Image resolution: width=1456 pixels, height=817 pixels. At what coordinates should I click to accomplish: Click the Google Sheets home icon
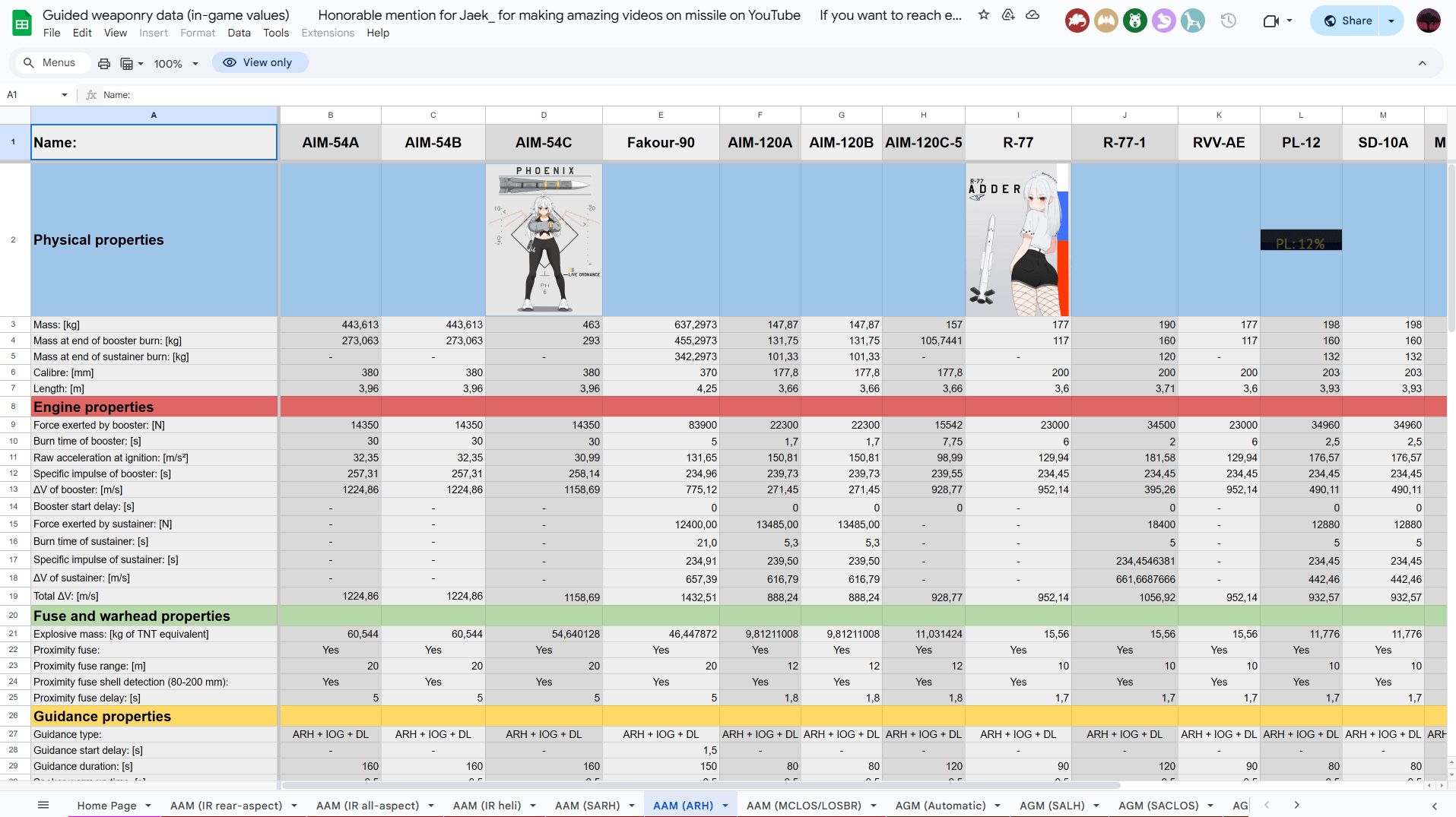[21, 24]
